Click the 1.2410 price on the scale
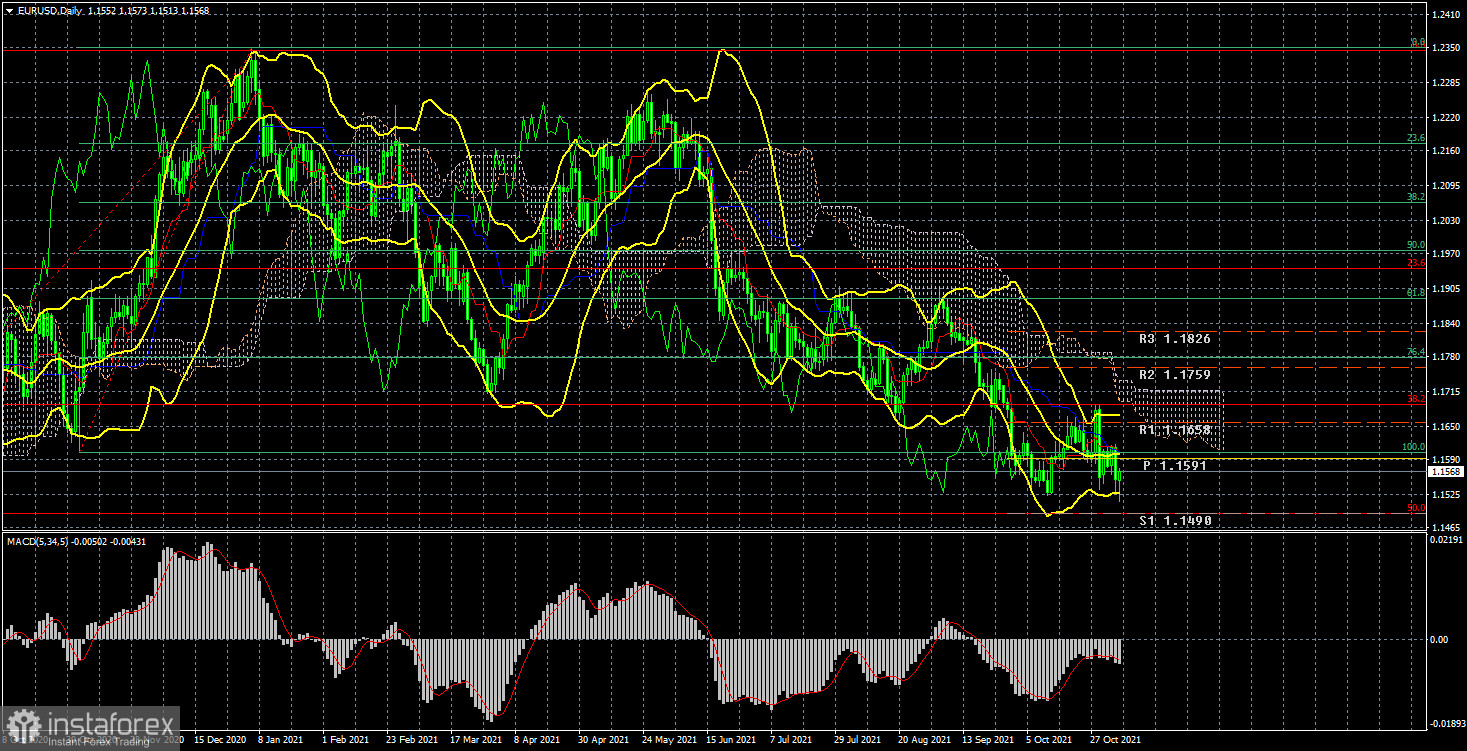 tap(1445, 15)
